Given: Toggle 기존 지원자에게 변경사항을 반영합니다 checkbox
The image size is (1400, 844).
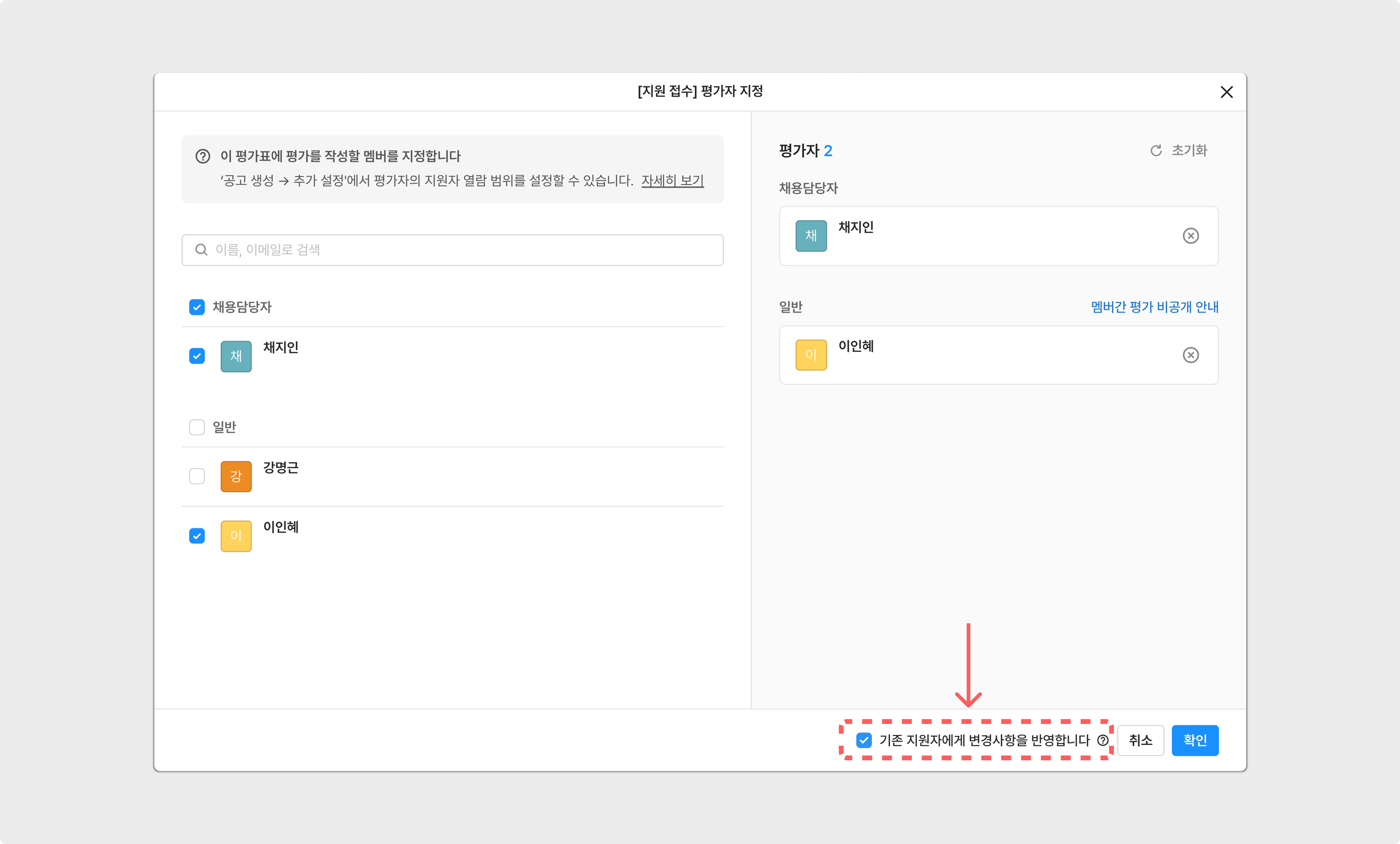Looking at the screenshot, I should [864, 740].
